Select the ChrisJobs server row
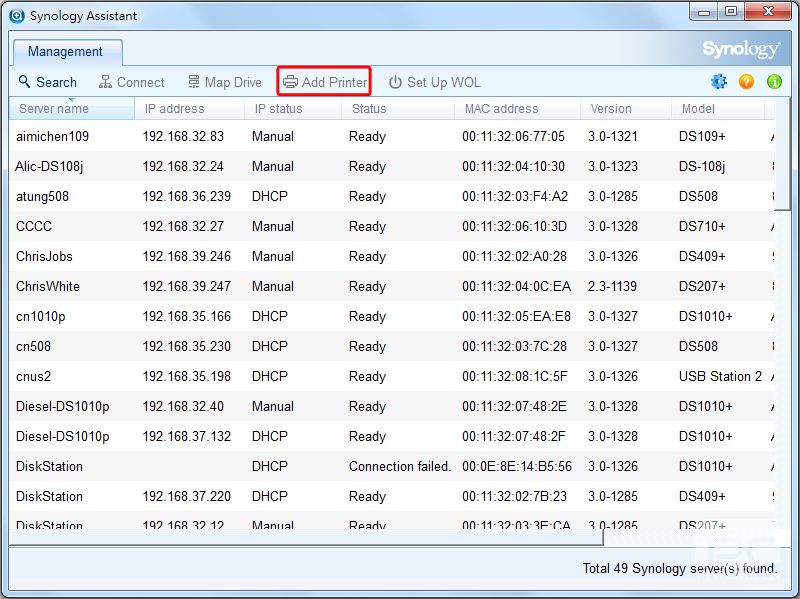Viewport: 800px width, 599px height. (x=391, y=256)
